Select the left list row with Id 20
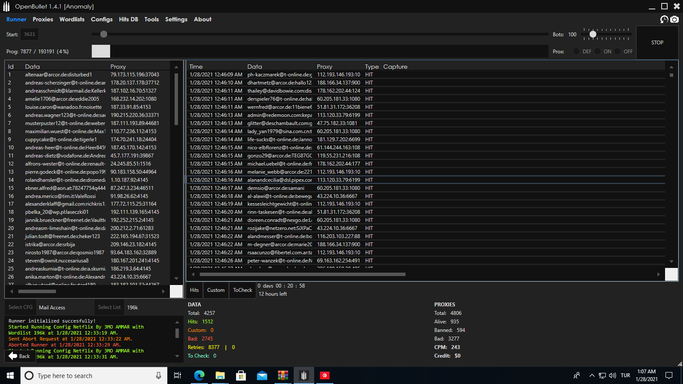683x384 pixels. coord(89,228)
